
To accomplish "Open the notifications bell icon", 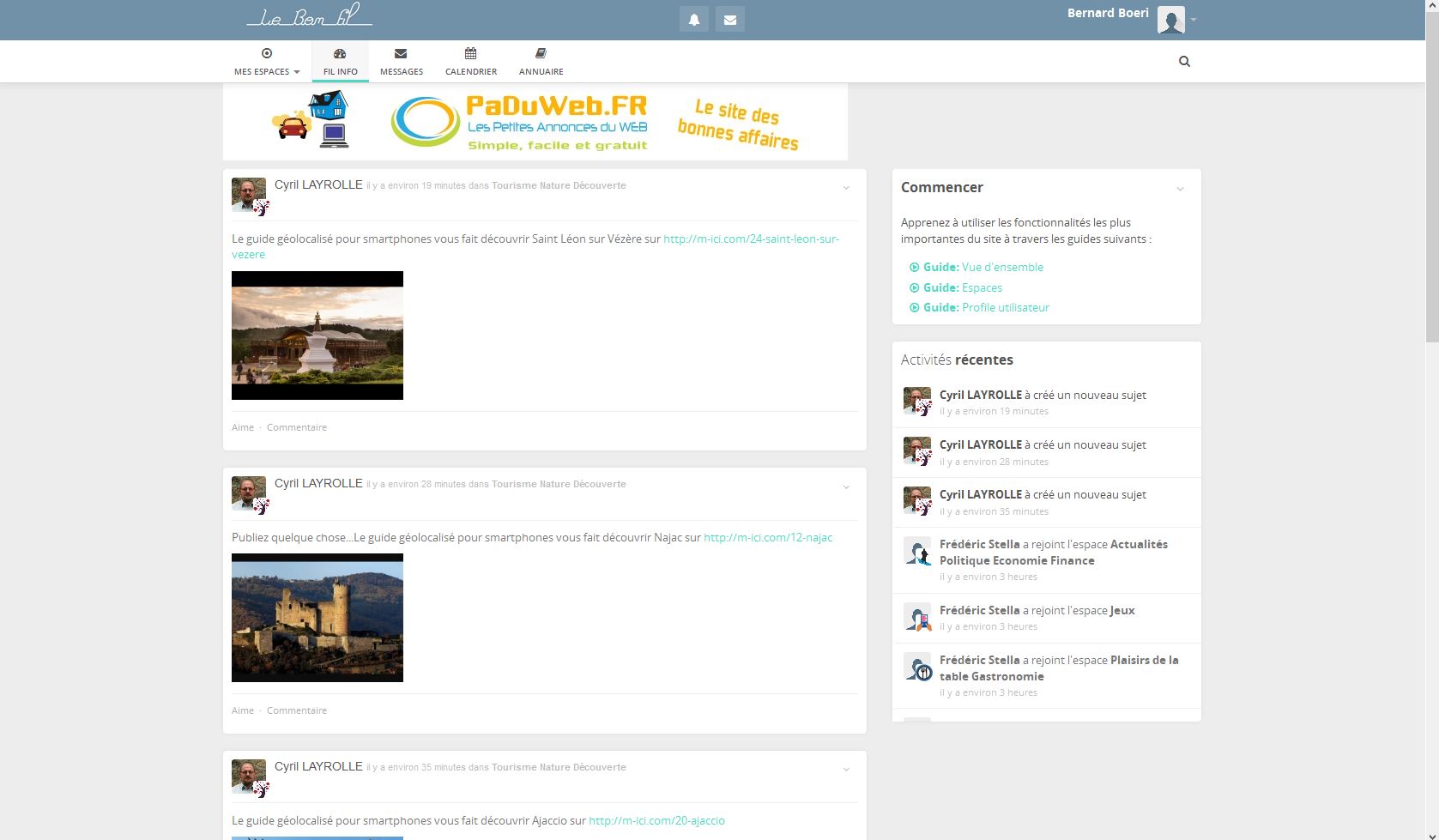I will tap(693, 19).
